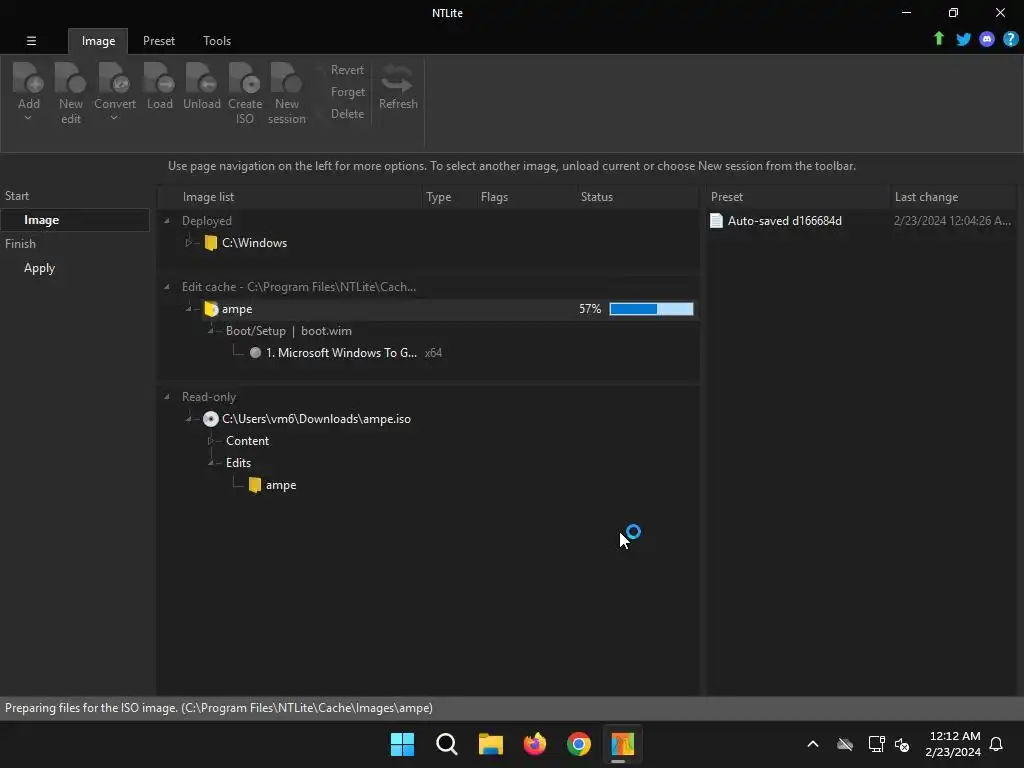Open the Add dropdown arrow
This screenshot has width=1024, height=768.
click(x=28, y=118)
